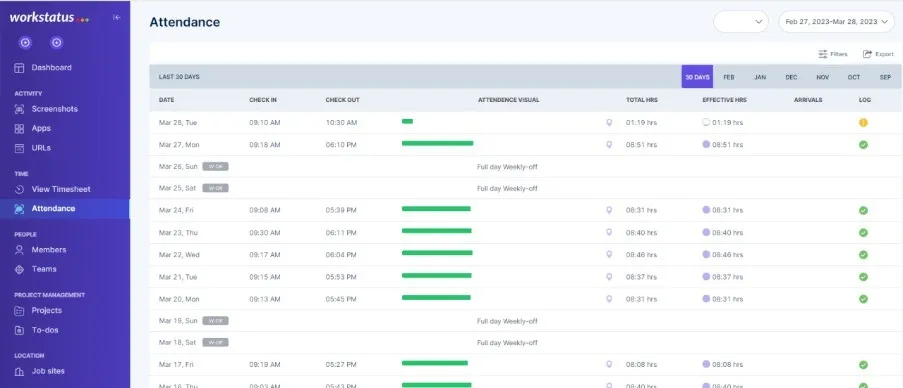
Task: Click the W-Off badge on Mar 26
Action: 215,166
